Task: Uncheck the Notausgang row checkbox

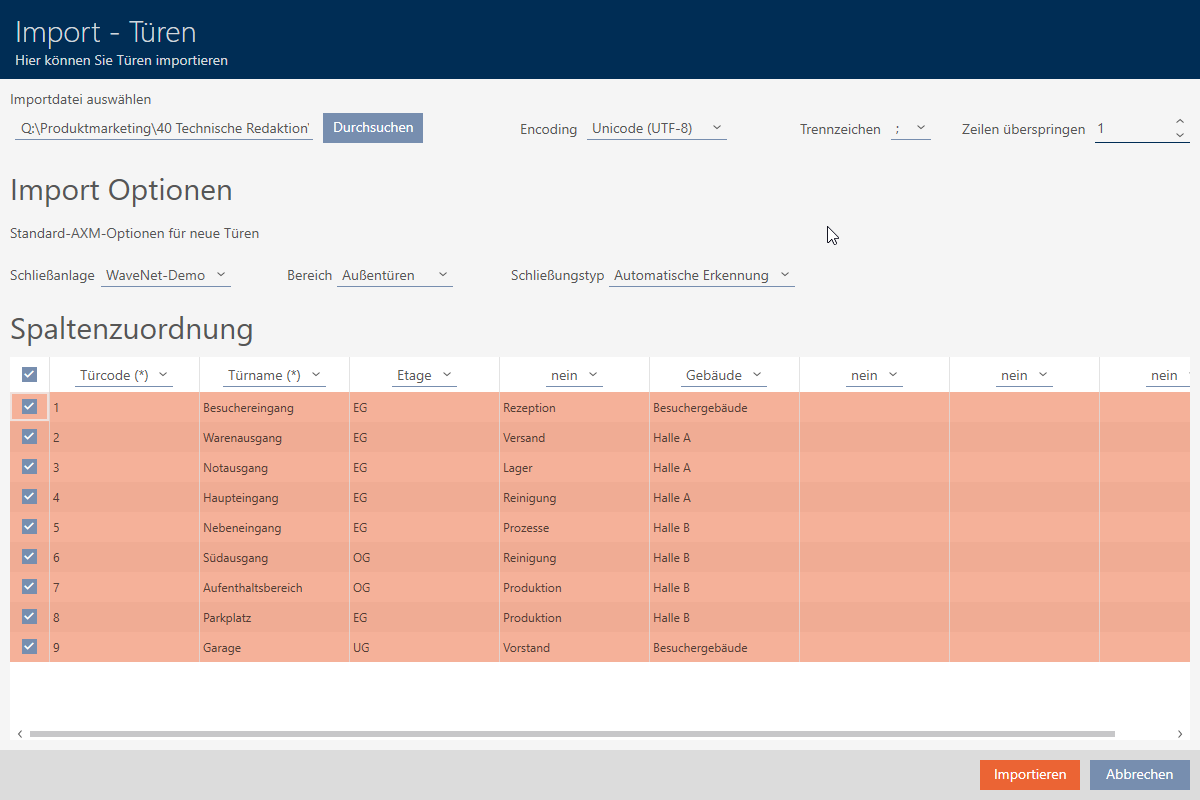Action: click(x=29, y=467)
